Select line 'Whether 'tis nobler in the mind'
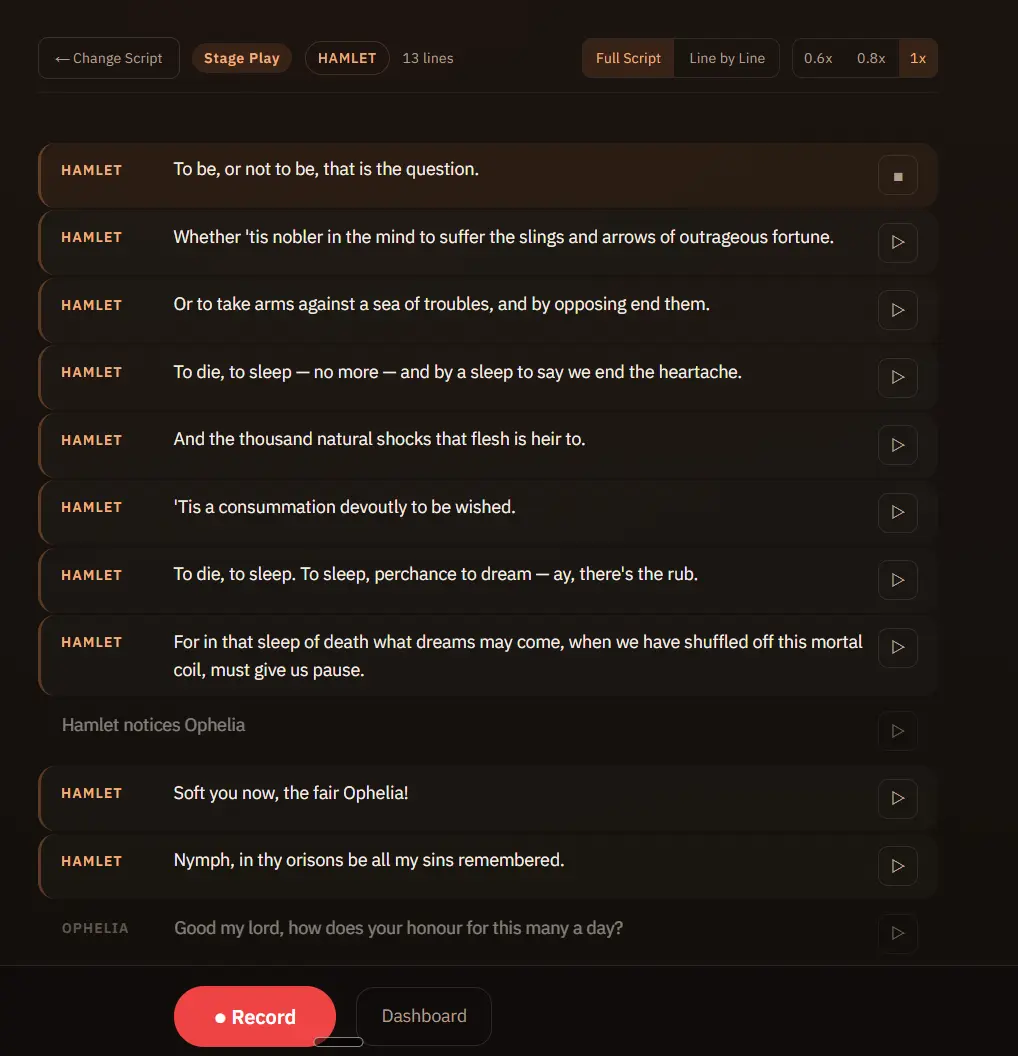 488,242
